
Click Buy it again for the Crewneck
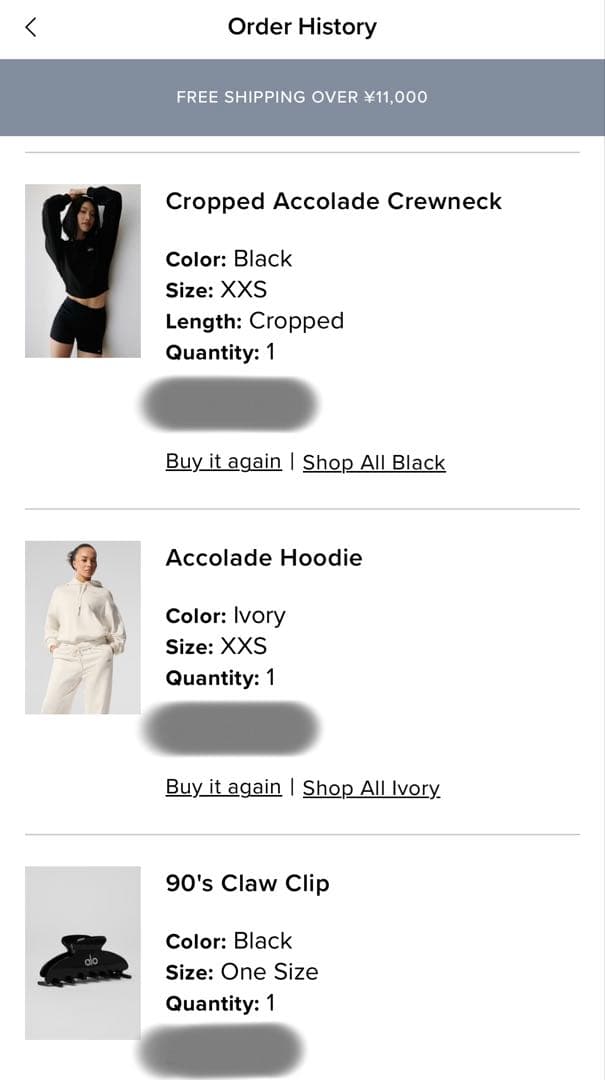coord(222,461)
